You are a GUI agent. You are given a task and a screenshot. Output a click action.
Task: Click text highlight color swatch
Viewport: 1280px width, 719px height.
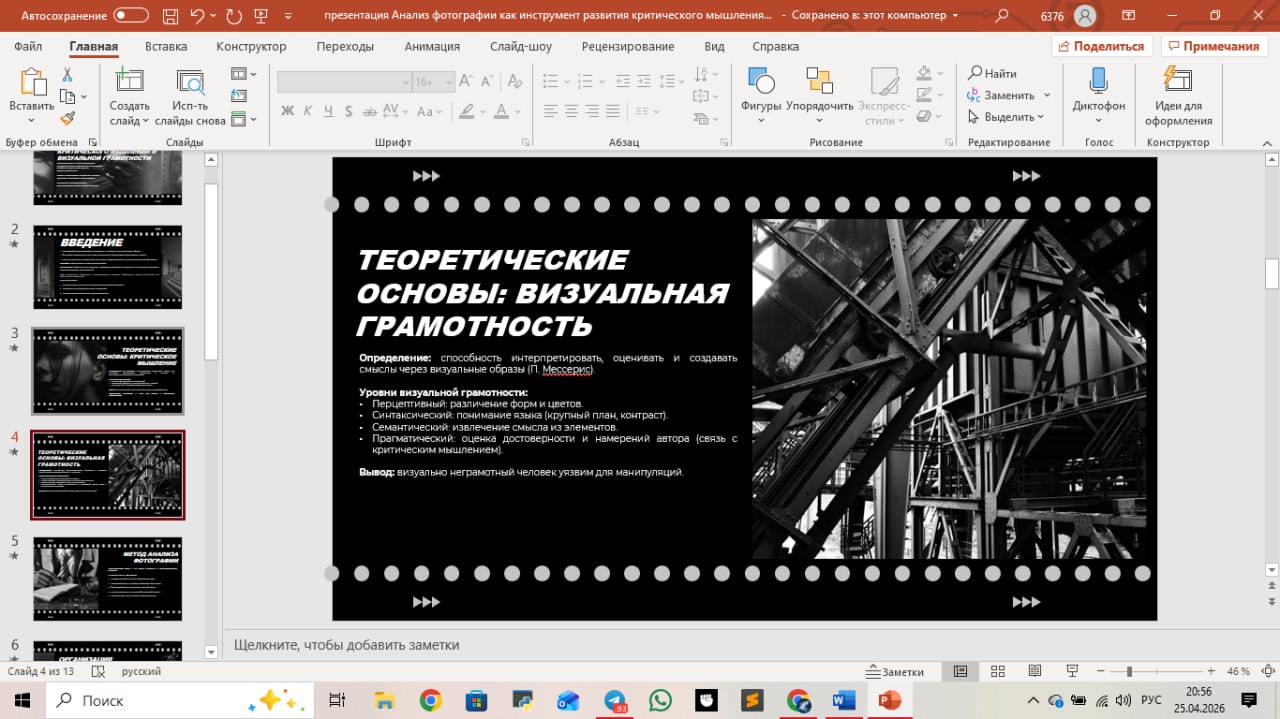click(466, 111)
